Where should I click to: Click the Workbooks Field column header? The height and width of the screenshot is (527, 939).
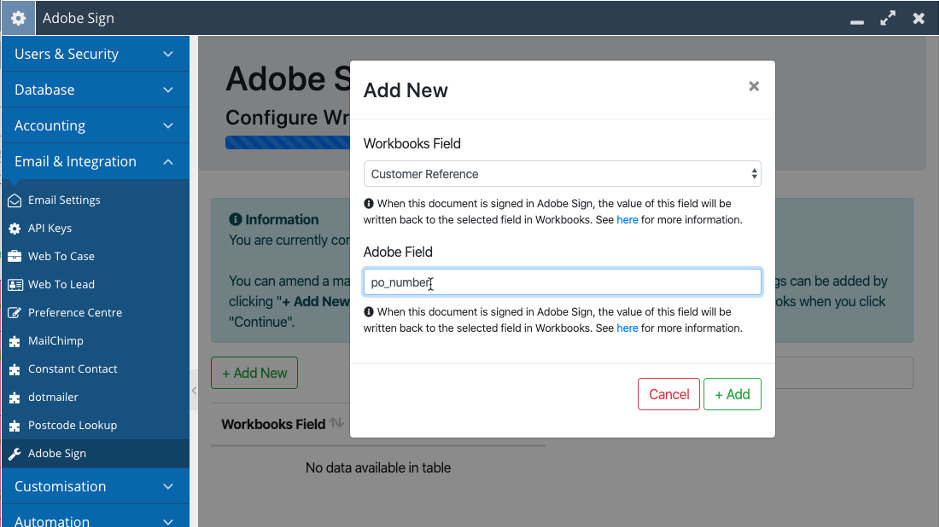coord(273,424)
